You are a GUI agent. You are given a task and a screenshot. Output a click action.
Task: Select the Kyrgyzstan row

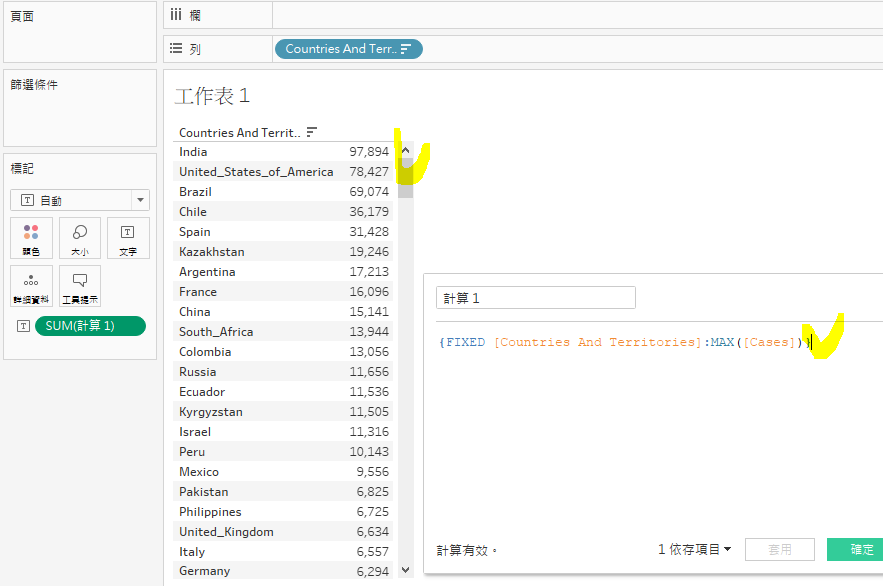[x=283, y=411]
